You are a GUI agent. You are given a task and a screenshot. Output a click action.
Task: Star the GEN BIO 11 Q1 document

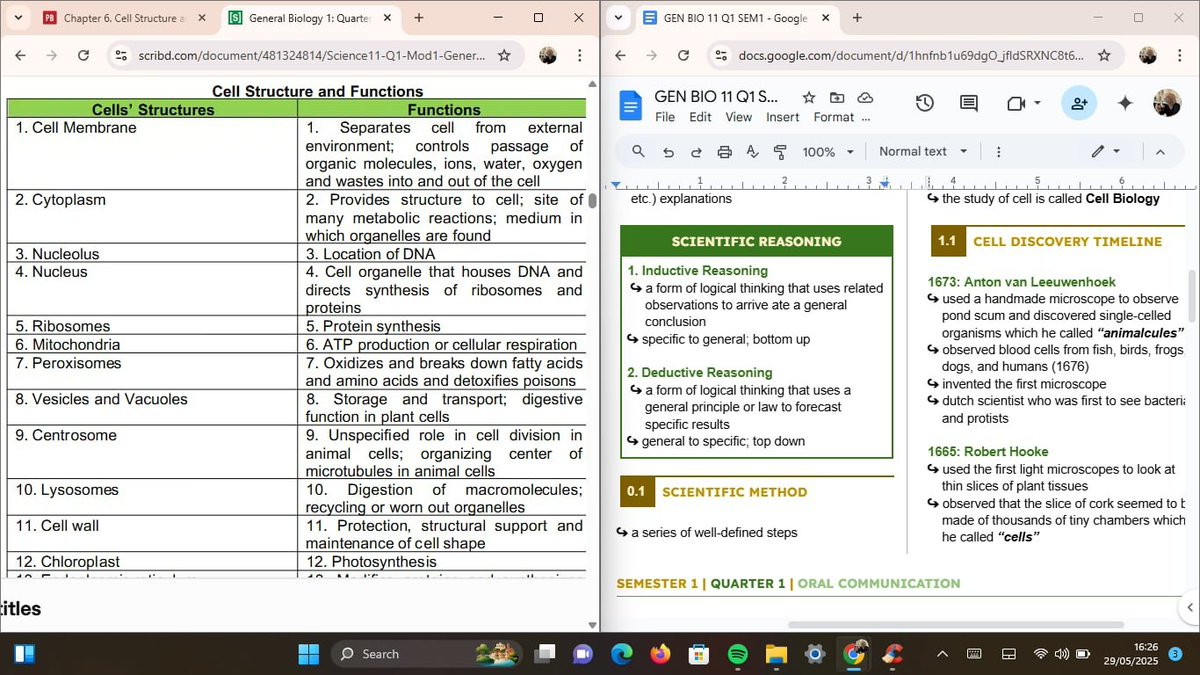click(x=809, y=97)
